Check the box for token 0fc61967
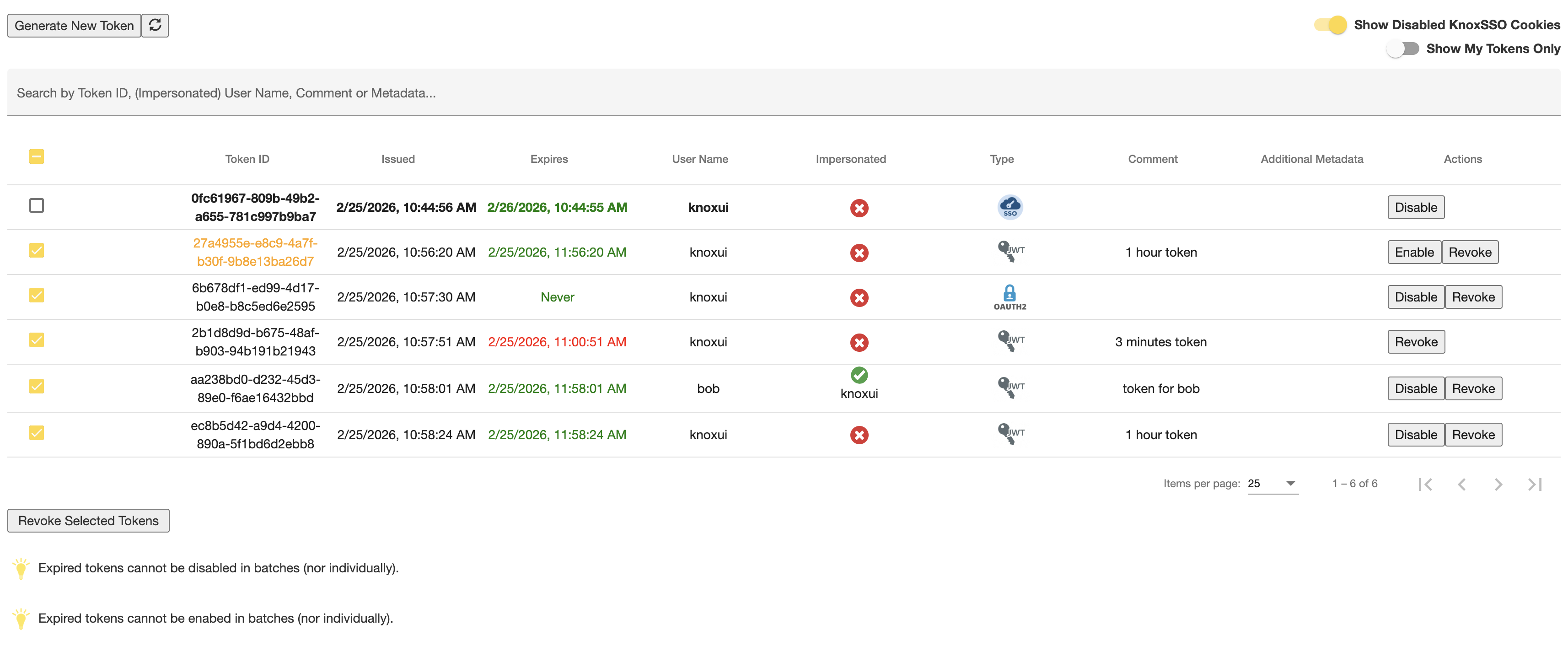 coord(37,206)
